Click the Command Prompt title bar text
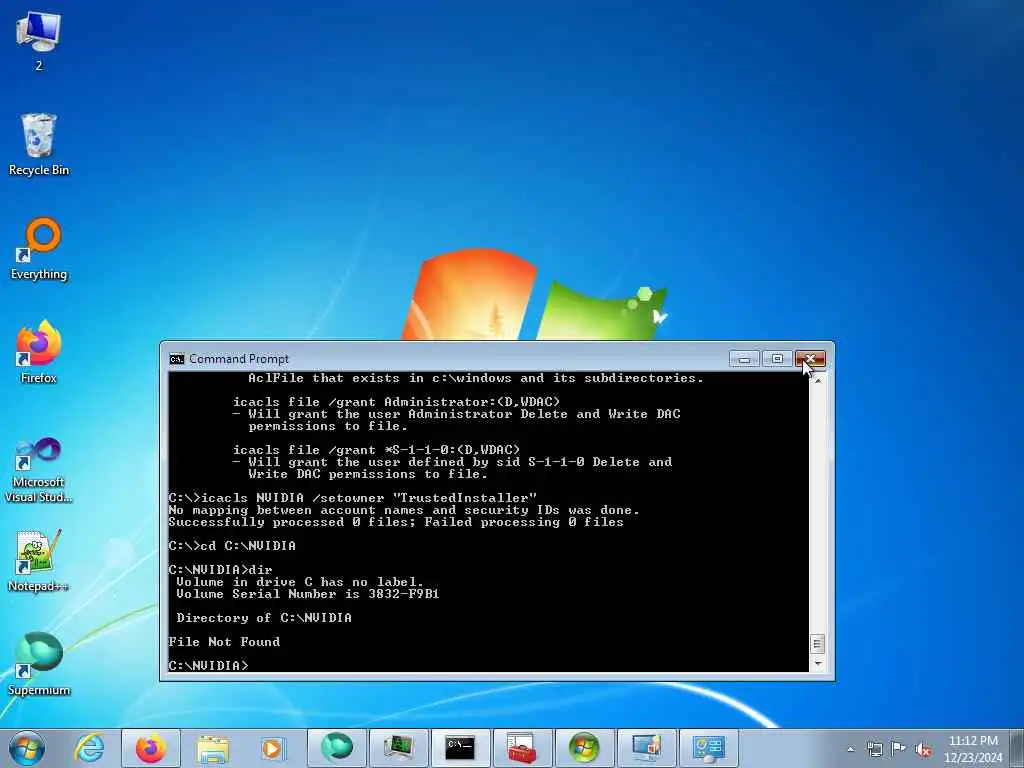This screenshot has width=1024, height=768. (x=239, y=359)
